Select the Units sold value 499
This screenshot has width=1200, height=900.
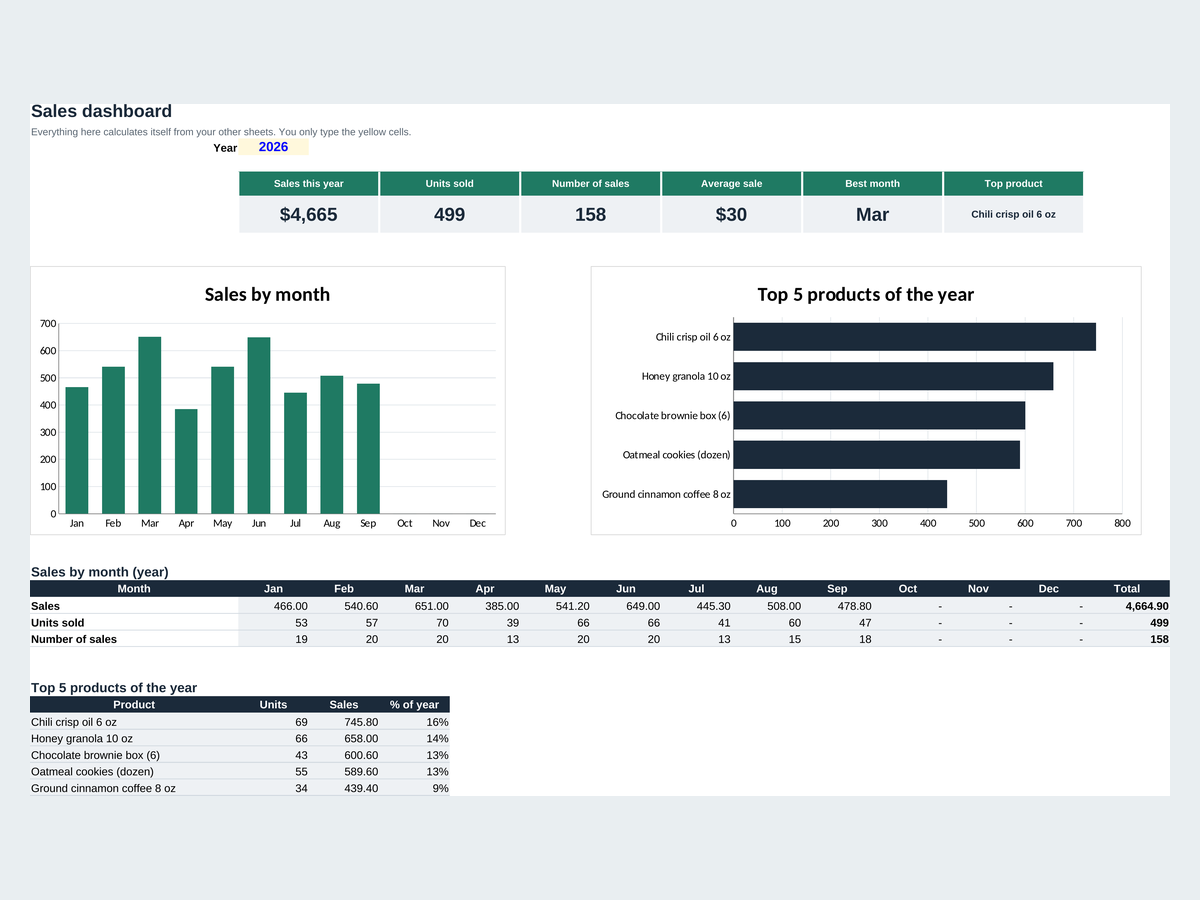coord(450,214)
